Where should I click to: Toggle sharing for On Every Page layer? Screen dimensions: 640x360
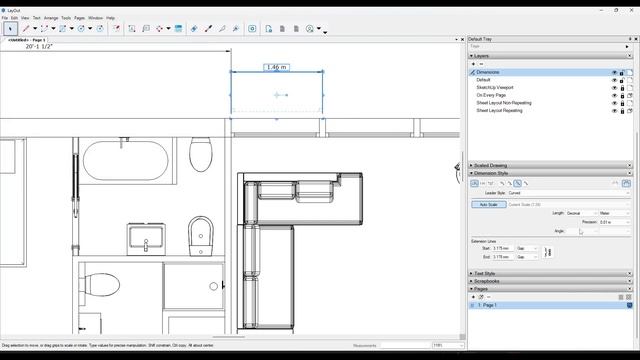[x=630, y=96]
